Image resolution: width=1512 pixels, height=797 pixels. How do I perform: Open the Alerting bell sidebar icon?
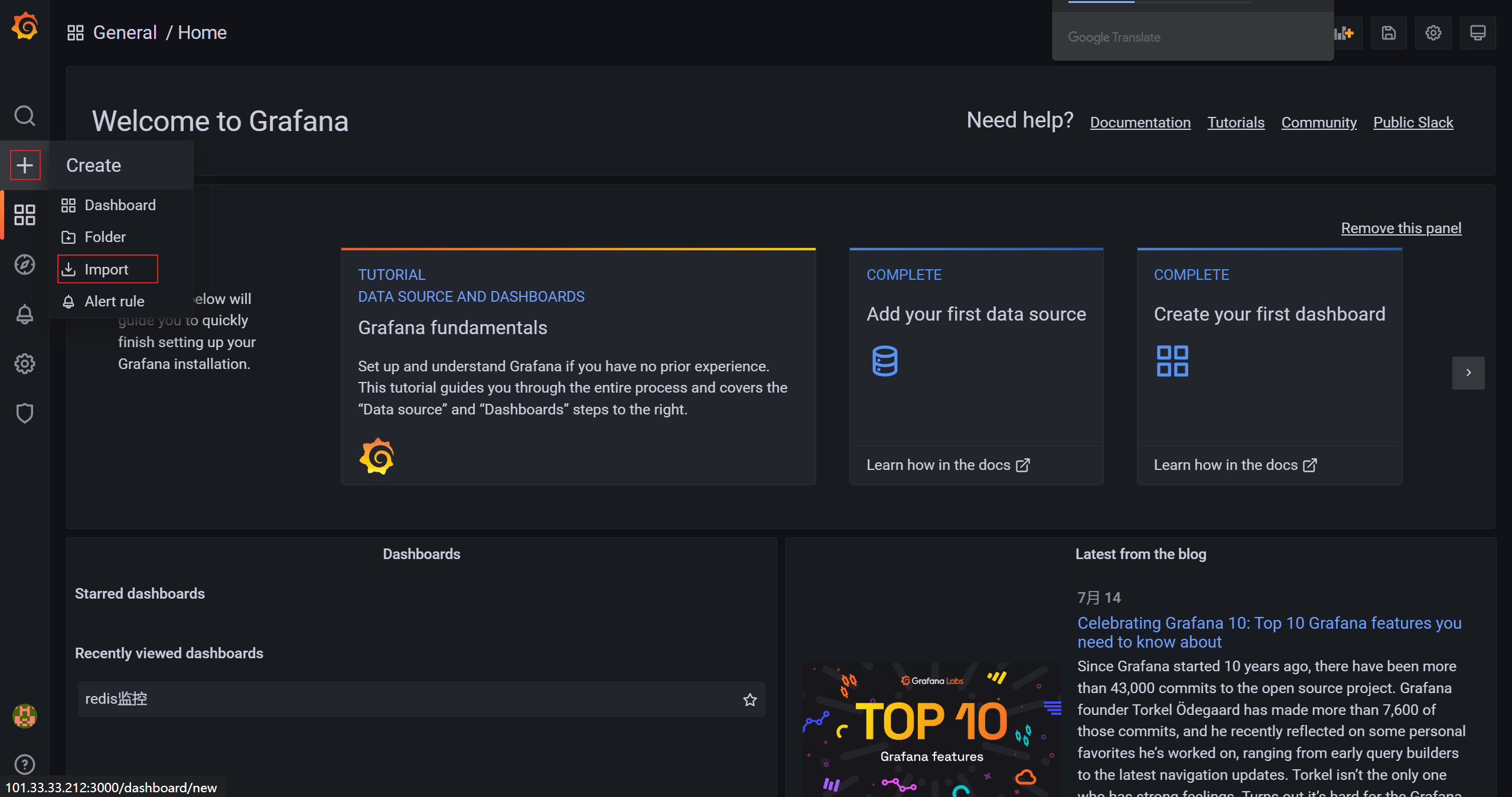coord(25,314)
